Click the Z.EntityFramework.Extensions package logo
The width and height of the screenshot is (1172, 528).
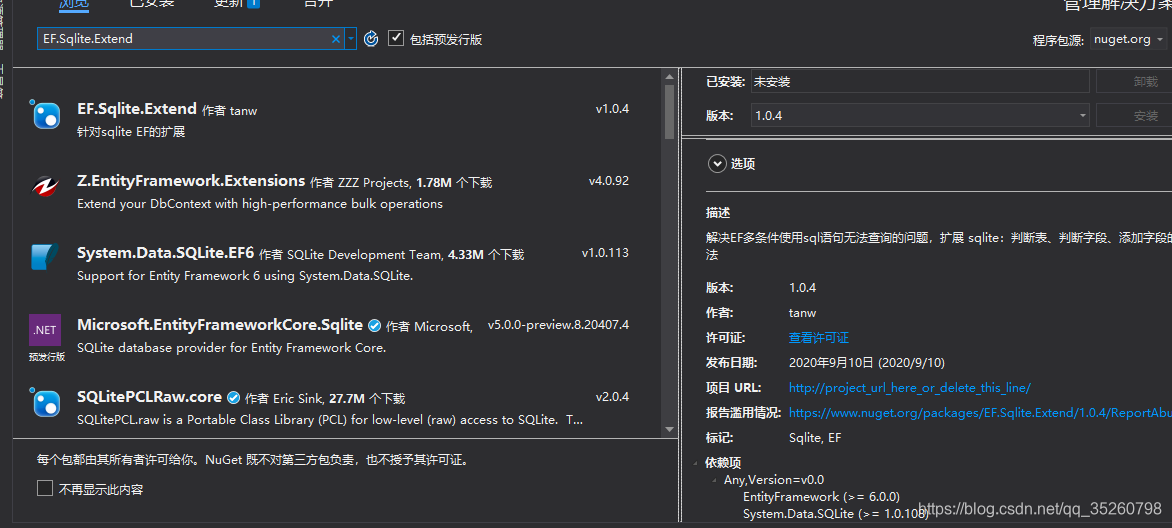pyautogui.click(x=46, y=186)
